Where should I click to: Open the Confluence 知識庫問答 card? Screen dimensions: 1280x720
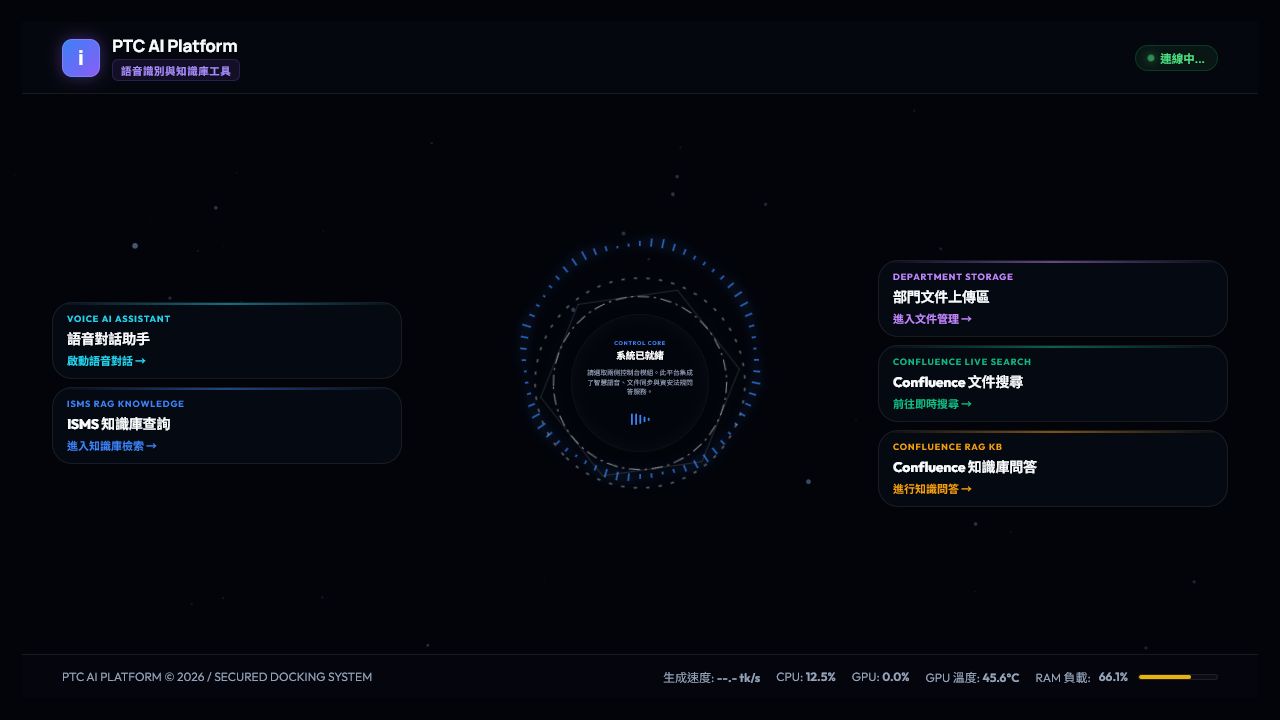click(x=1053, y=469)
